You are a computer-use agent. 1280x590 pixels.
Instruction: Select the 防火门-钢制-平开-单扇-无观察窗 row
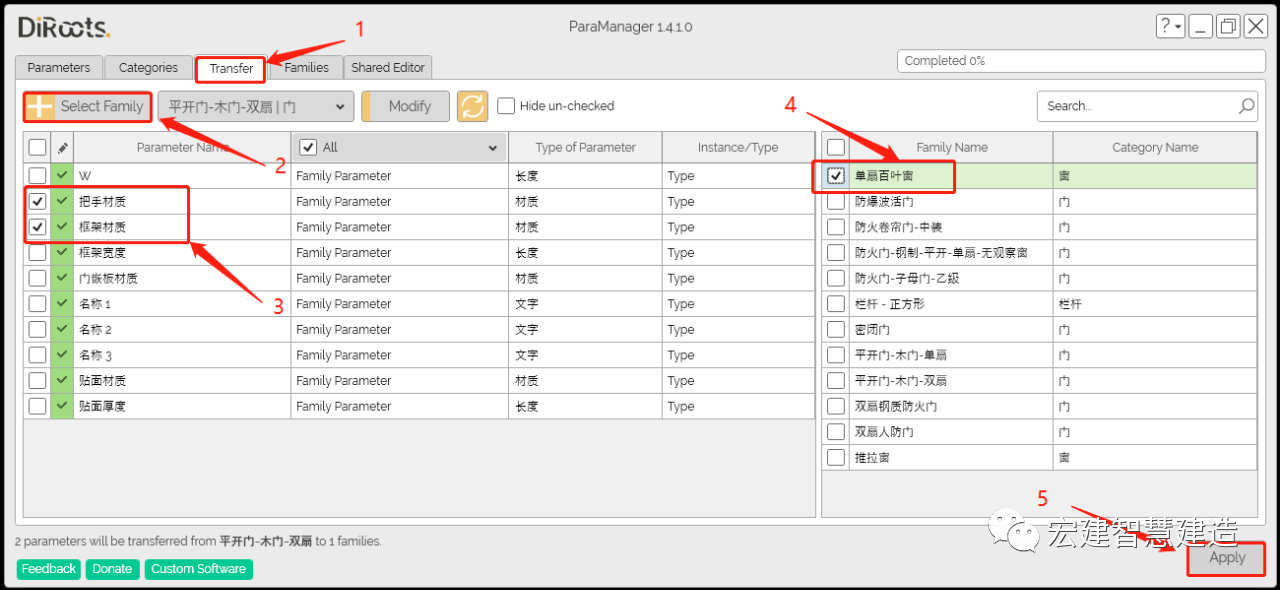click(x=1039, y=253)
